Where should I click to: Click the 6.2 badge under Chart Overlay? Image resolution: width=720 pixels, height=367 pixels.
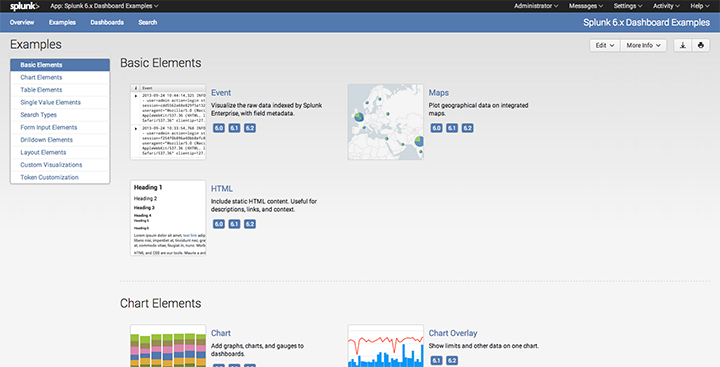(452, 361)
